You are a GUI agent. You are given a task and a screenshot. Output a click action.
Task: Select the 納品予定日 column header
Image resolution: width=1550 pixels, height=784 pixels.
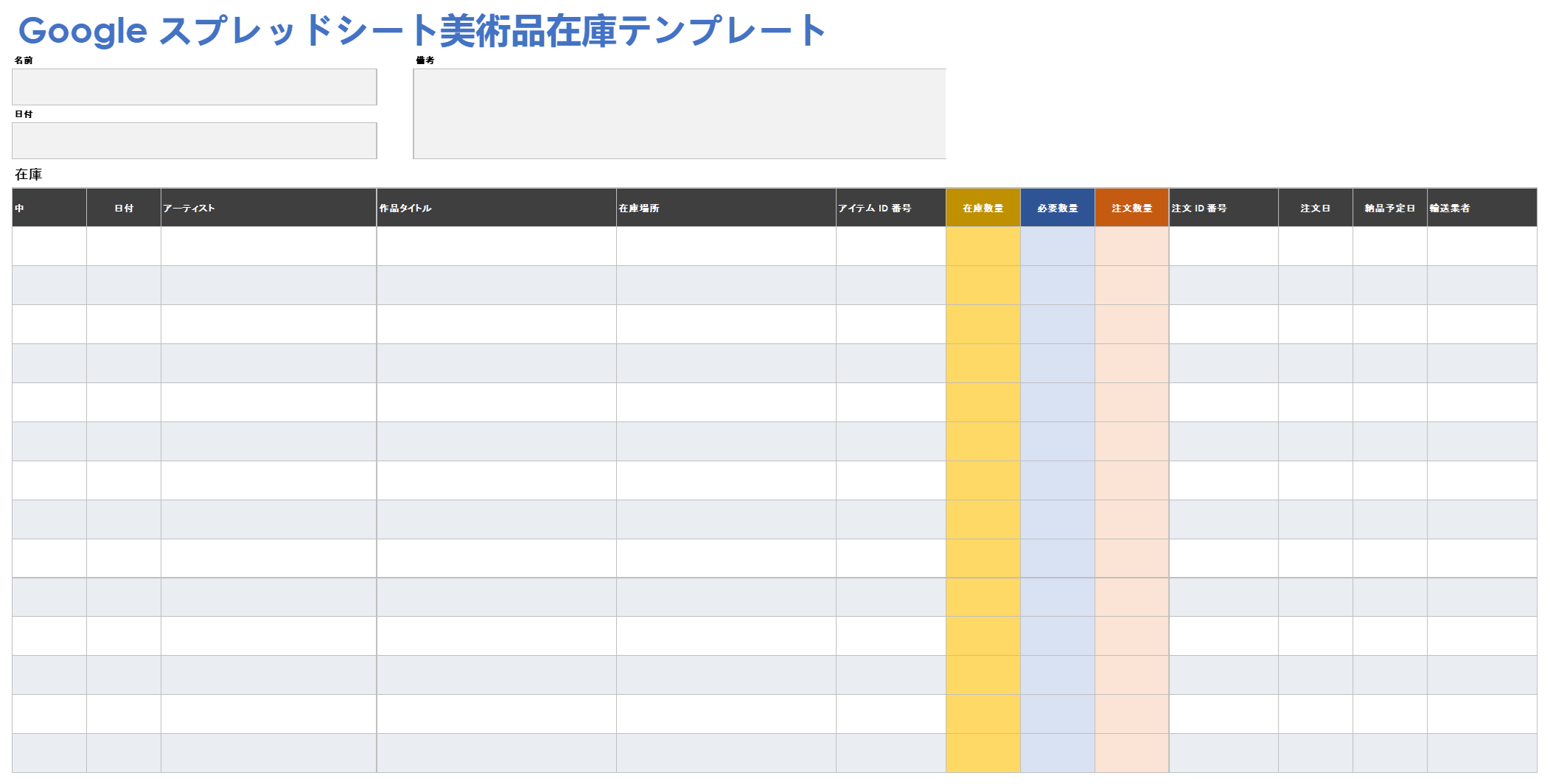click(1390, 208)
